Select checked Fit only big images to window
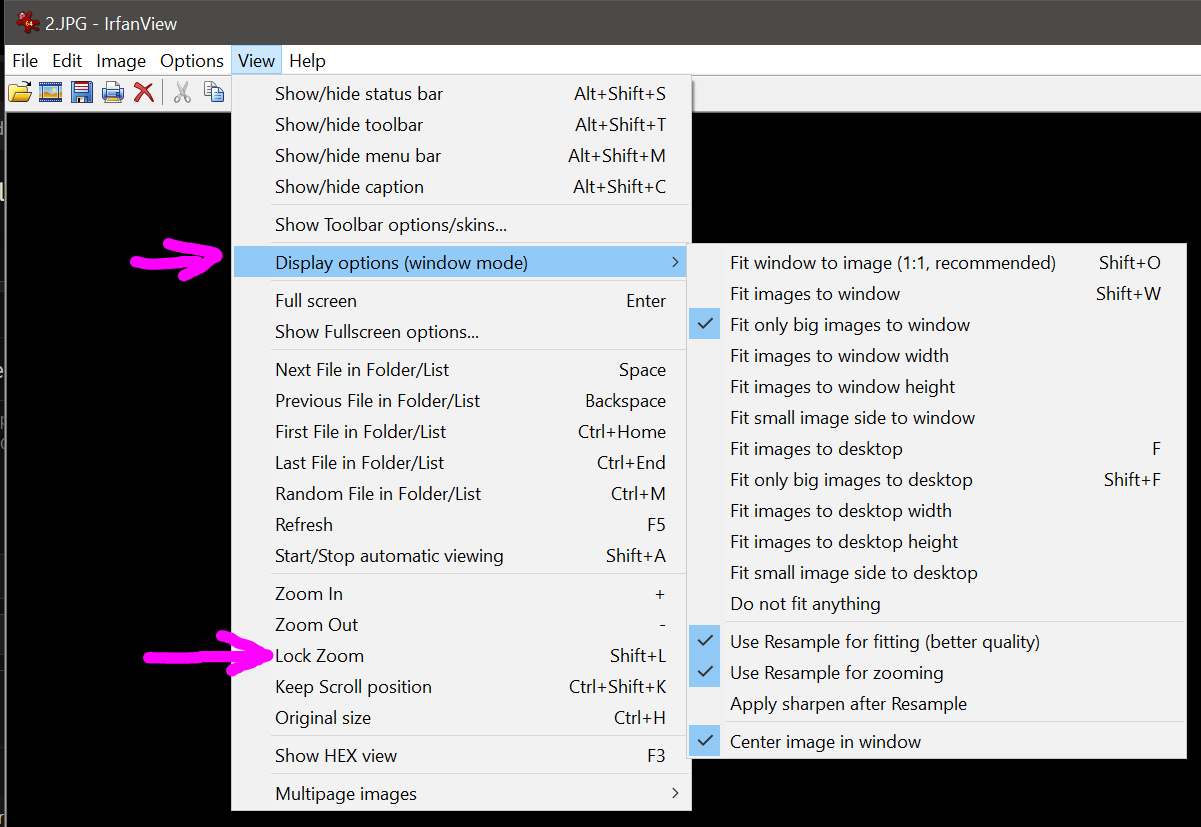The height and width of the screenshot is (827, 1201). 937,325
